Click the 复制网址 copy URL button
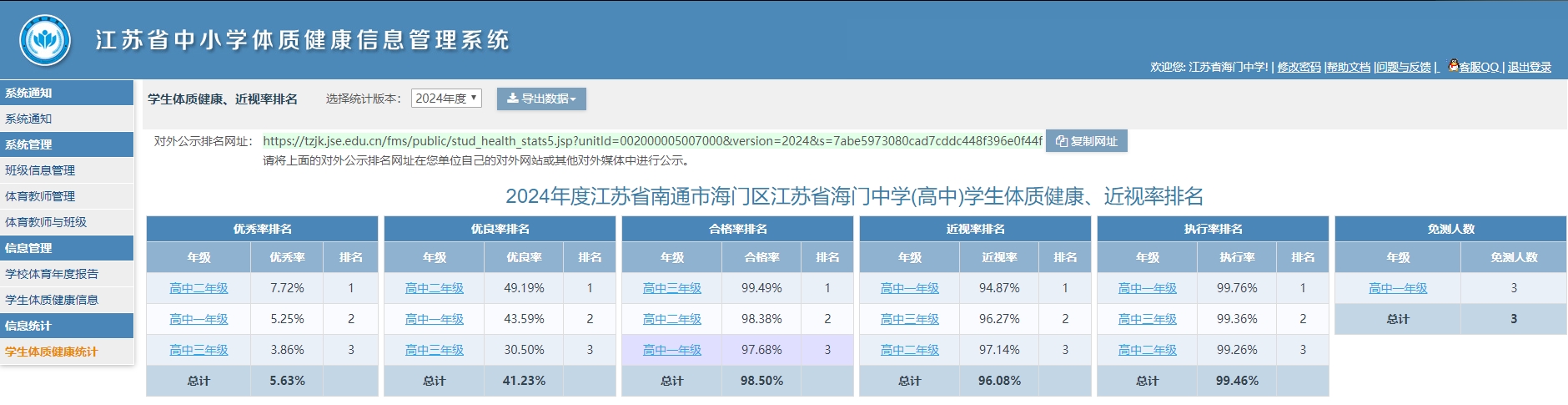The width and height of the screenshot is (1568, 405). point(1087,141)
